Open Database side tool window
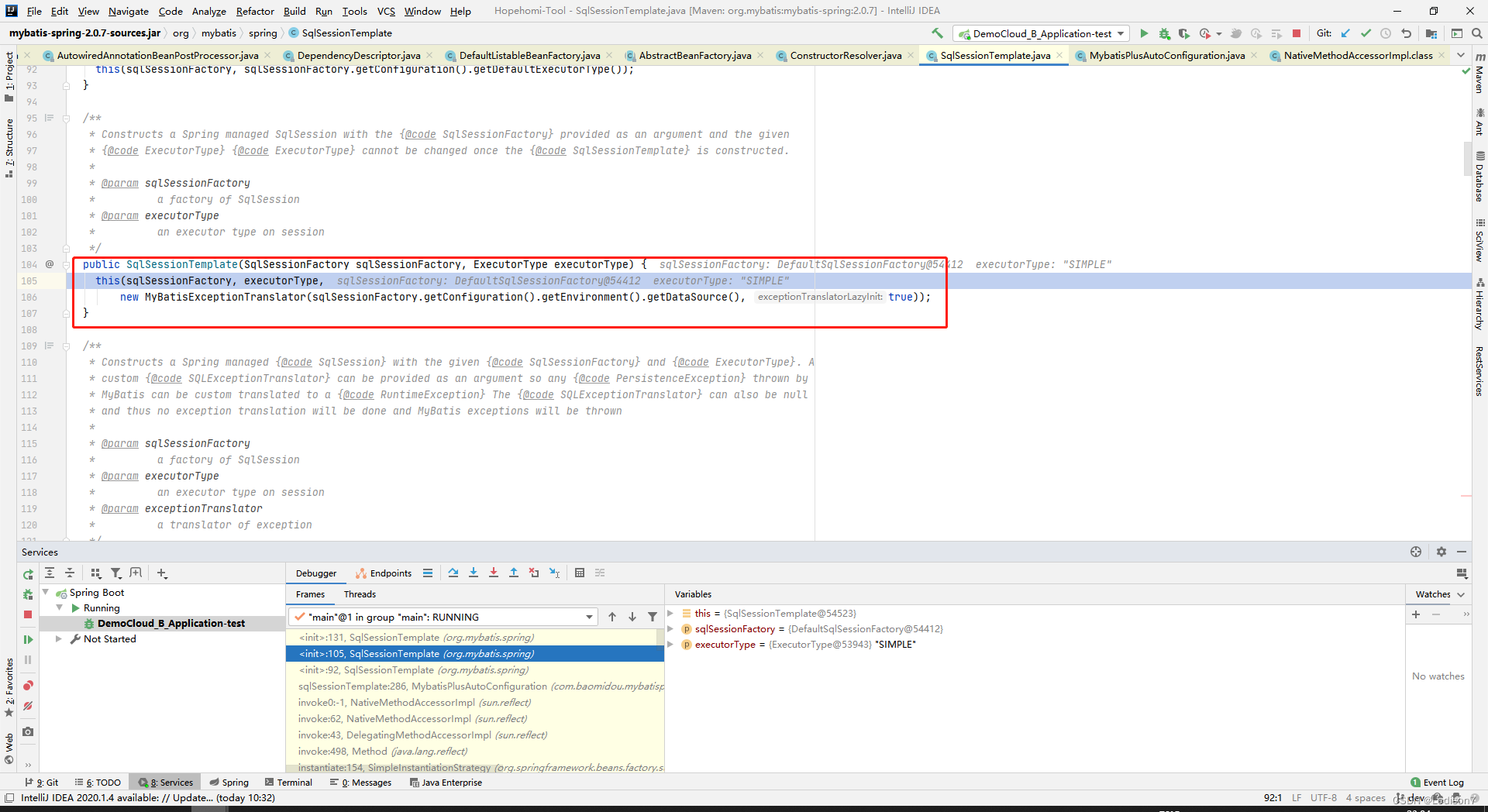 tap(1479, 176)
